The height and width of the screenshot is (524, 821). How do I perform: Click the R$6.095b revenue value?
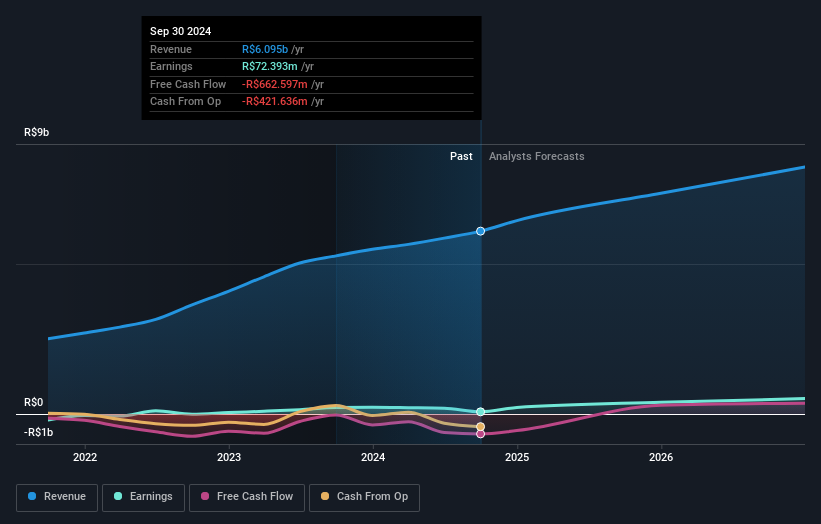265,49
